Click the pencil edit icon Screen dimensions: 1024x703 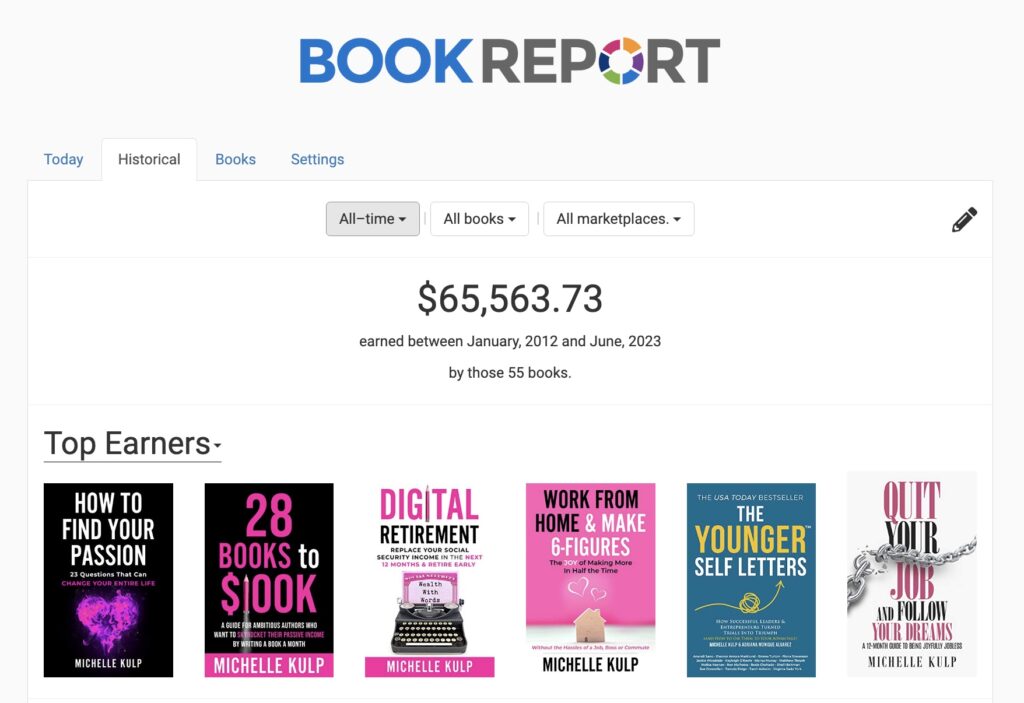click(x=965, y=220)
